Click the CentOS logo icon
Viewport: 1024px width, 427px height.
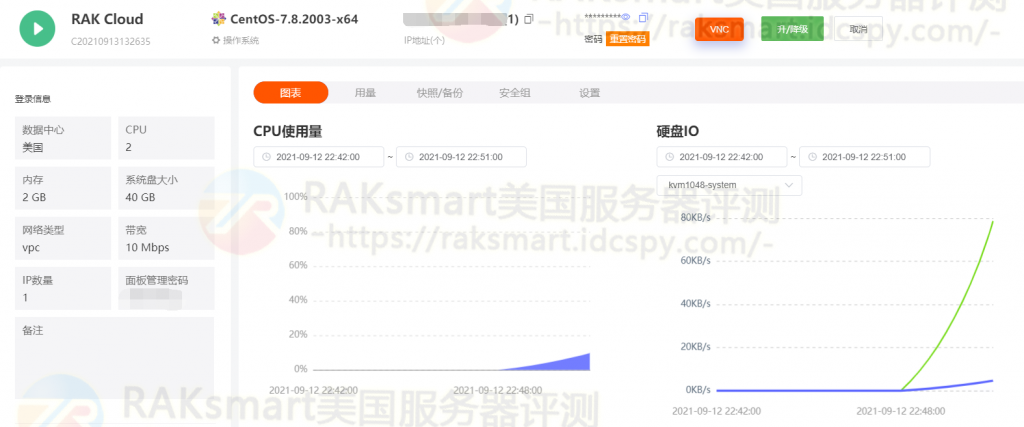pyautogui.click(x=219, y=19)
